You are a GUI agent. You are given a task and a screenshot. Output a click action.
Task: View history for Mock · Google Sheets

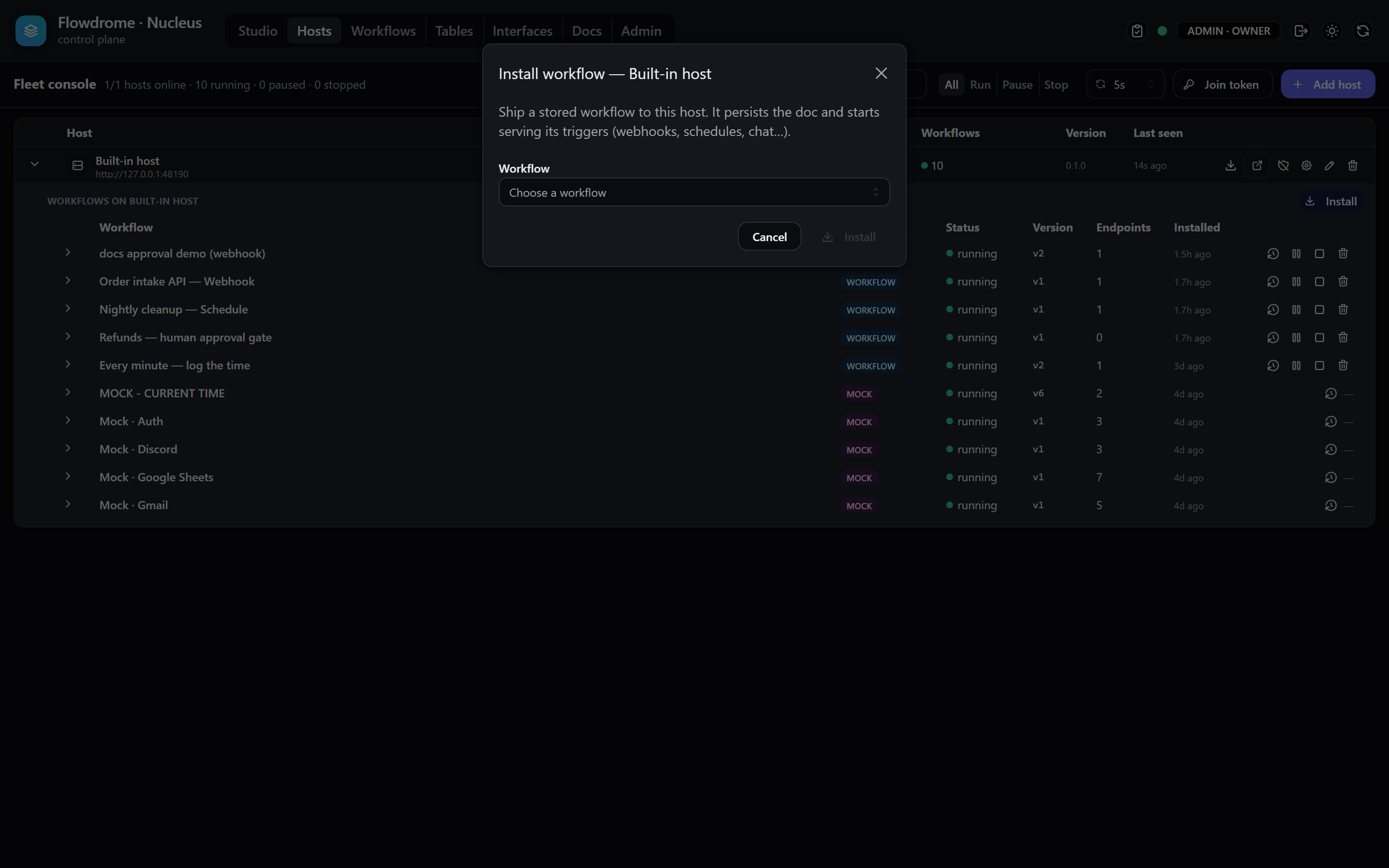[x=1331, y=477]
